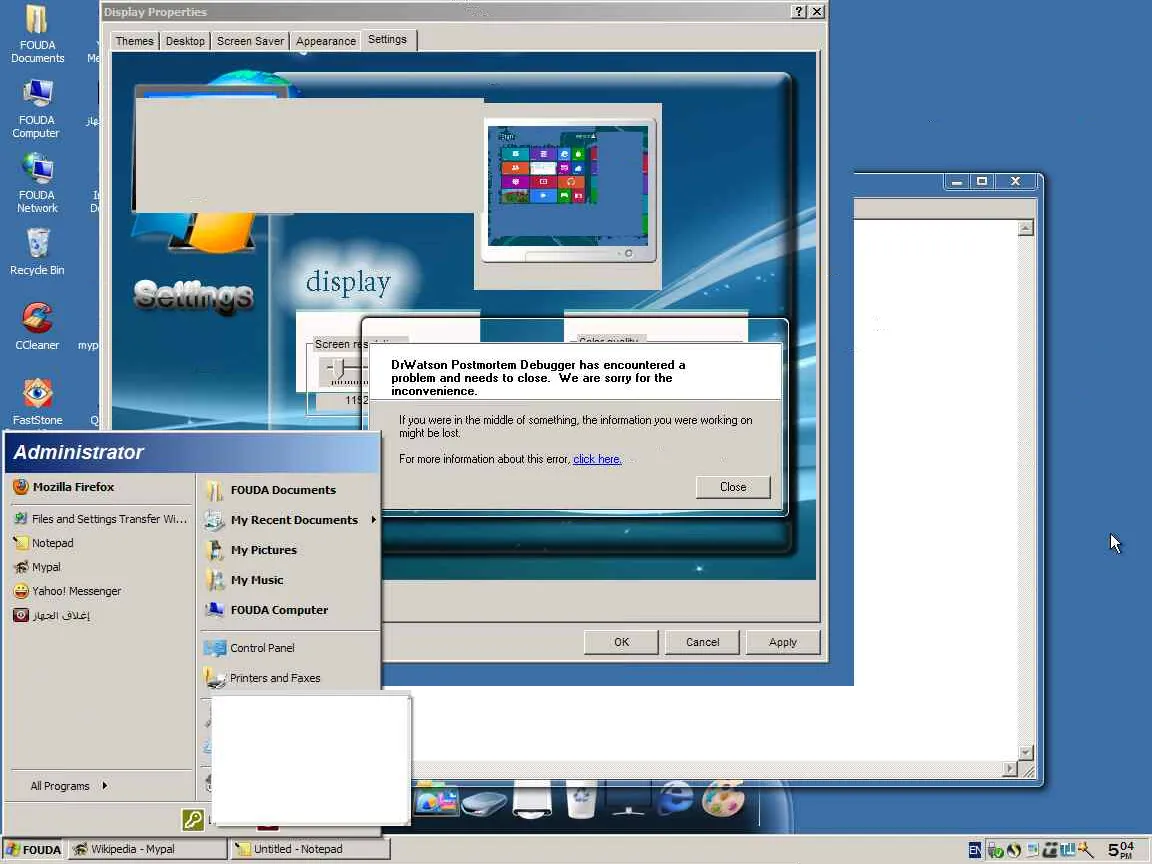Screen dimensions: 1152x864
Task: Click the round black-and-yellow tray icon
Action: click(x=1015, y=851)
